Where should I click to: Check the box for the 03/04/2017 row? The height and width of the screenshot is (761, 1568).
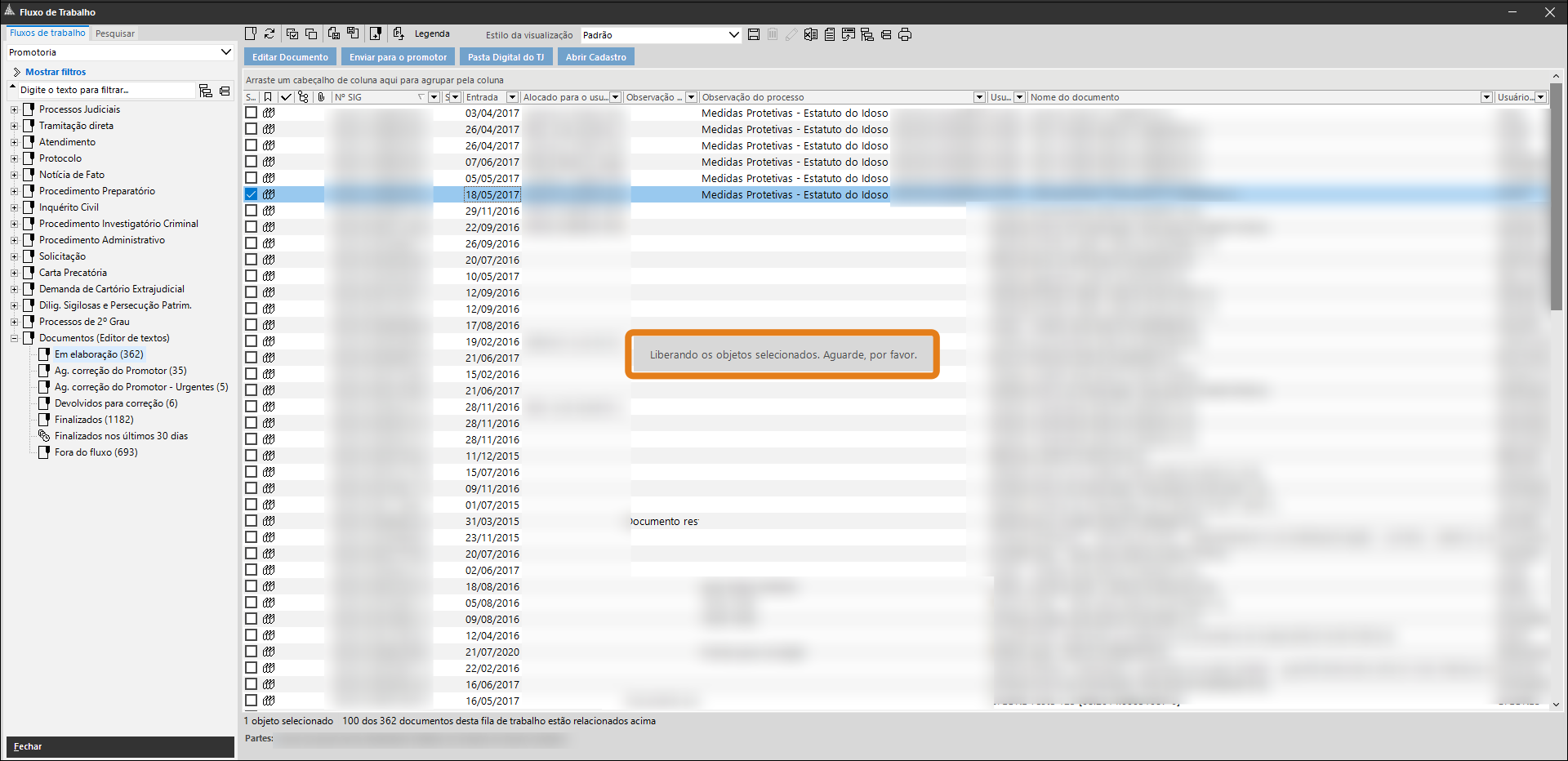[252, 113]
